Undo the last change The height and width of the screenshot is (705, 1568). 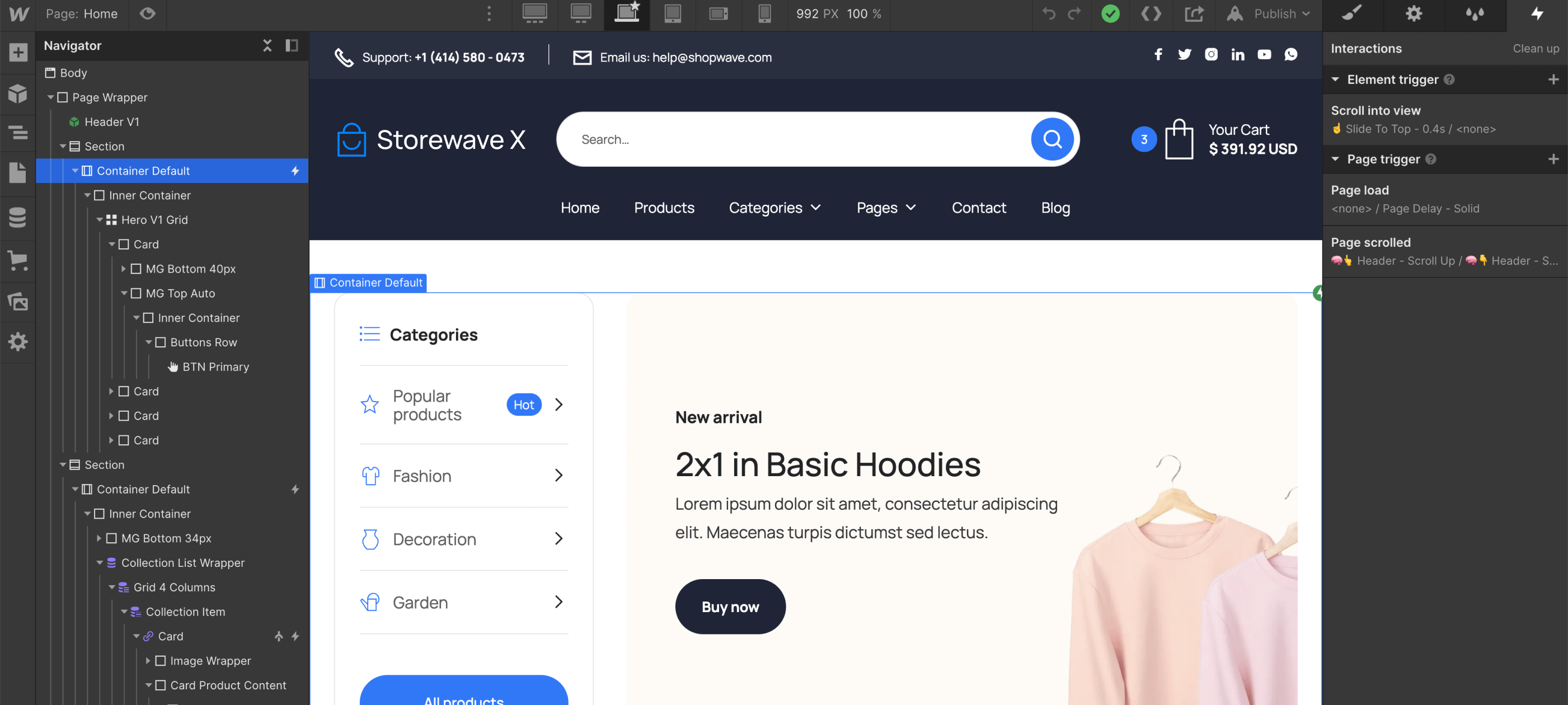[1048, 13]
